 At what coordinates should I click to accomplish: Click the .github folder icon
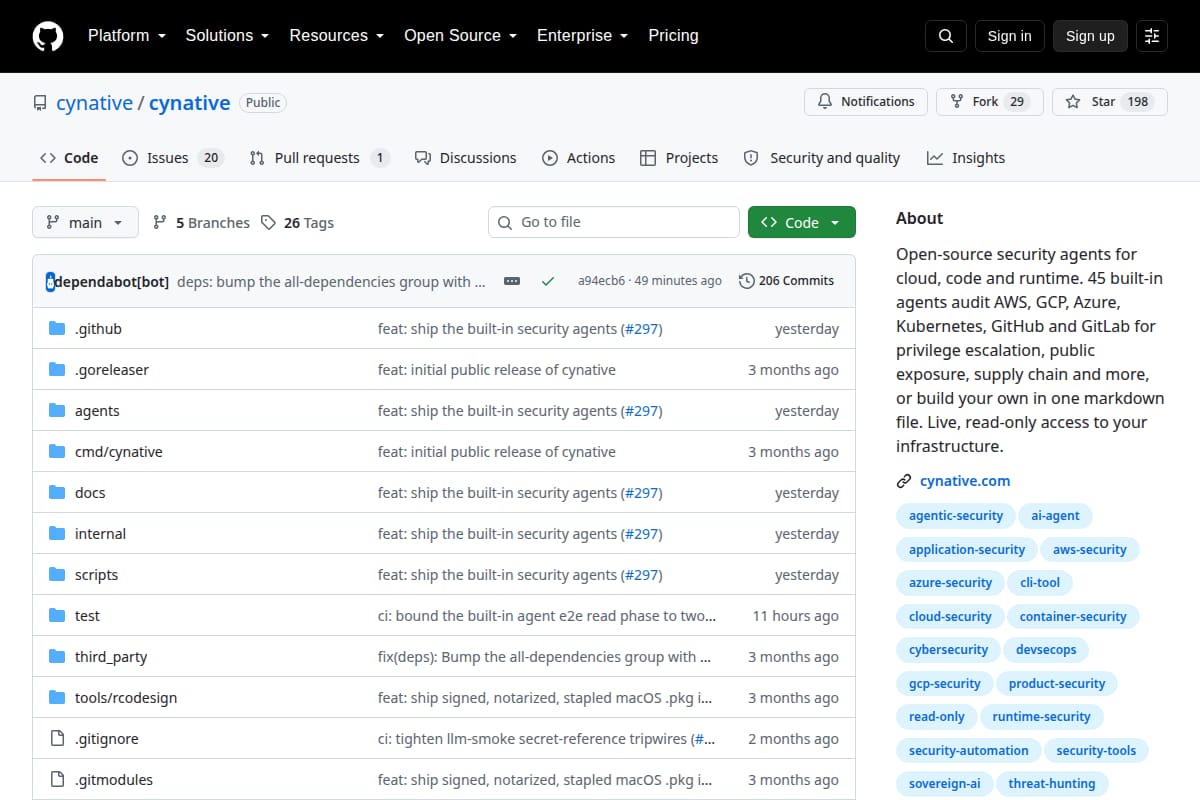click(x=57, y=329)
